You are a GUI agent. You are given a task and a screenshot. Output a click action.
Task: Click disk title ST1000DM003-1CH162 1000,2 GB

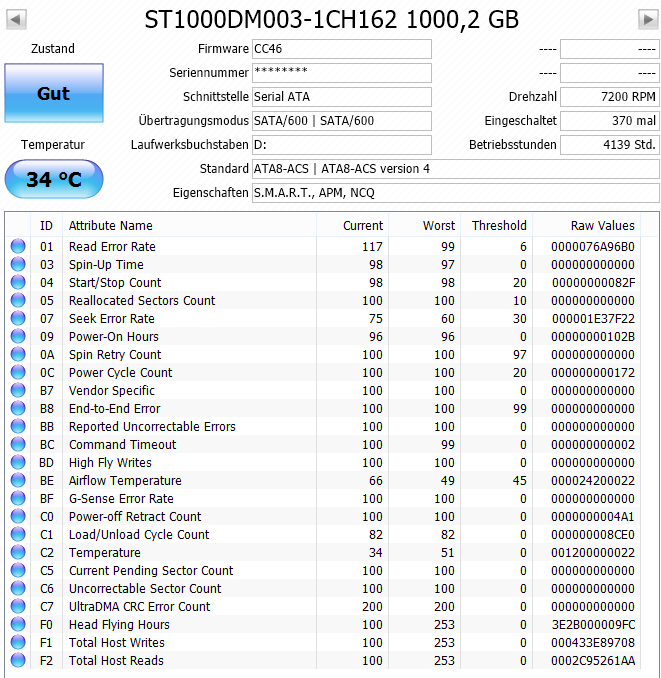coord(332,19)
